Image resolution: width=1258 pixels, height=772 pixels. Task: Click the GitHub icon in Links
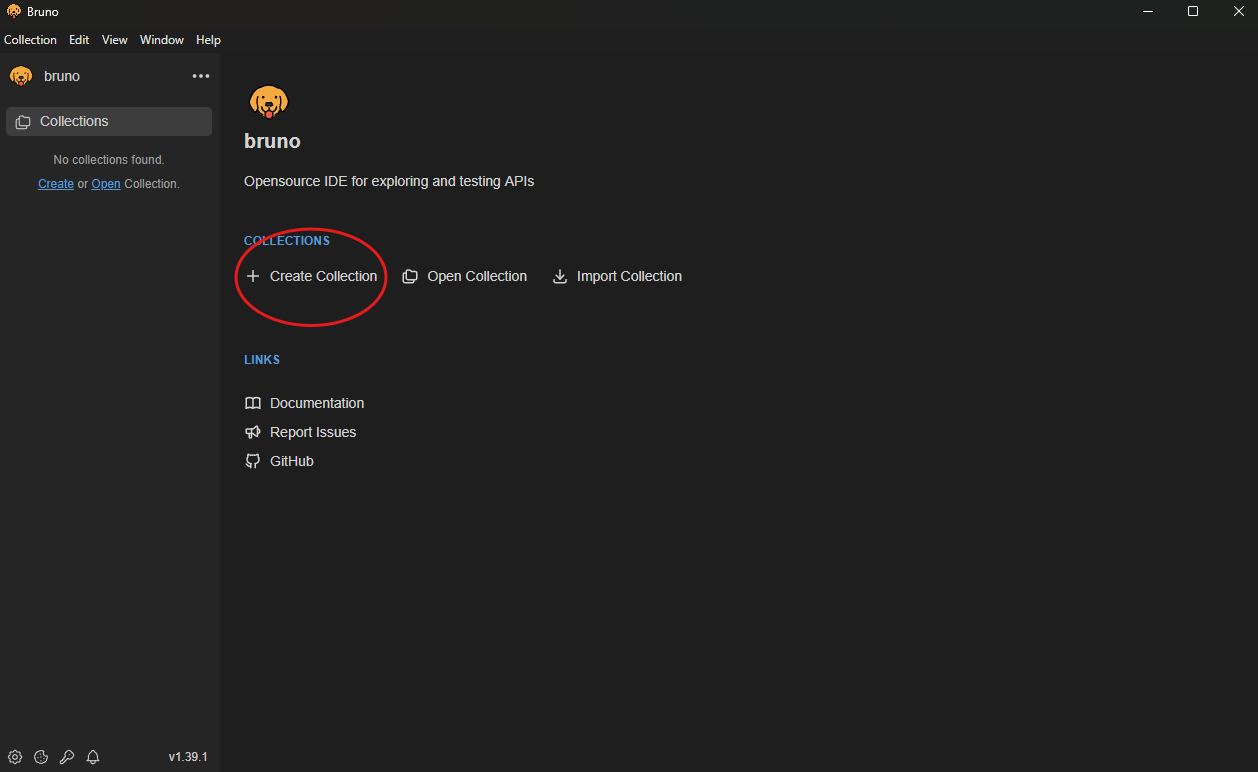pos(253,461)
